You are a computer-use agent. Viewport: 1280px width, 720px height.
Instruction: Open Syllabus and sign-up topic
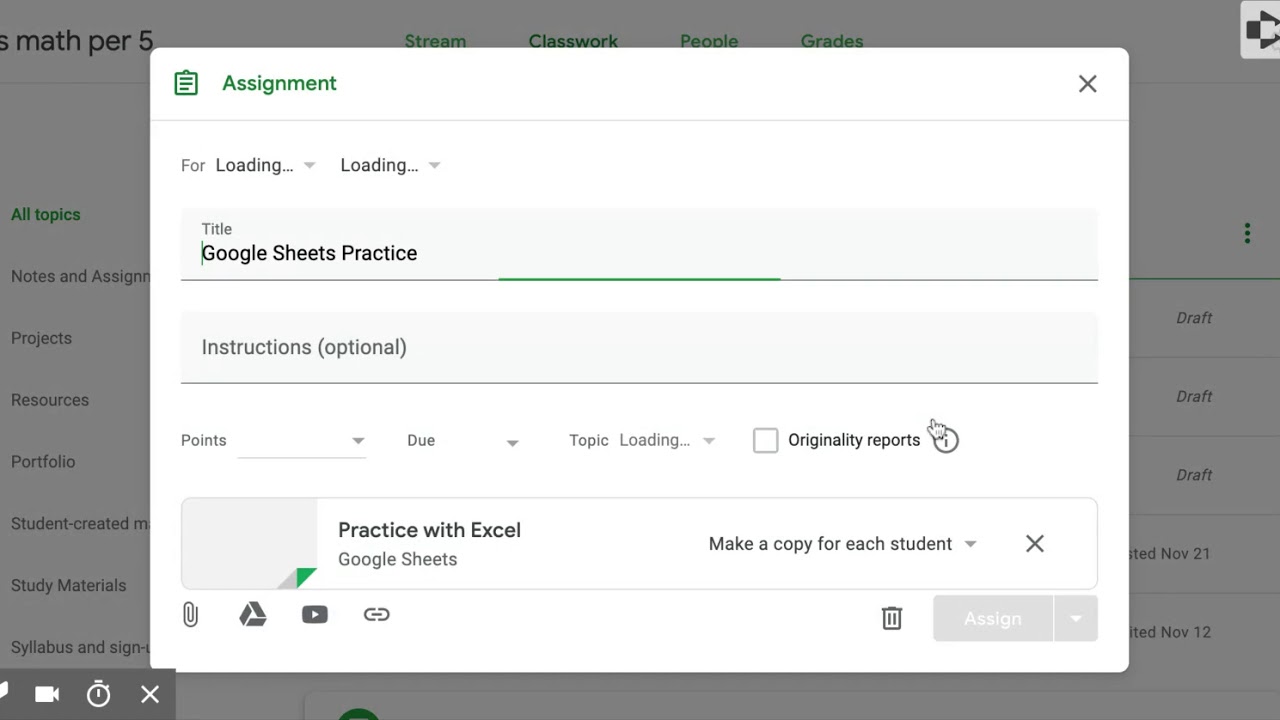(80, 647)
